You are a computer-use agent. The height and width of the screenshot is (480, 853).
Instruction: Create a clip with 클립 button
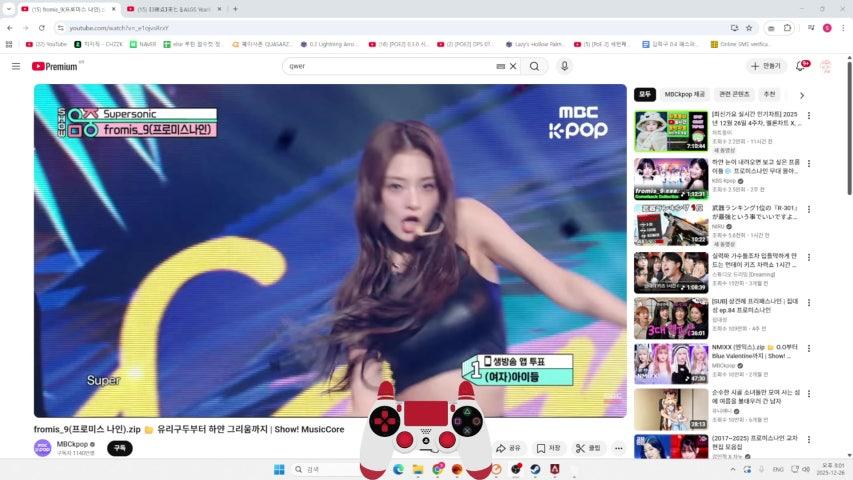point(588,448)
